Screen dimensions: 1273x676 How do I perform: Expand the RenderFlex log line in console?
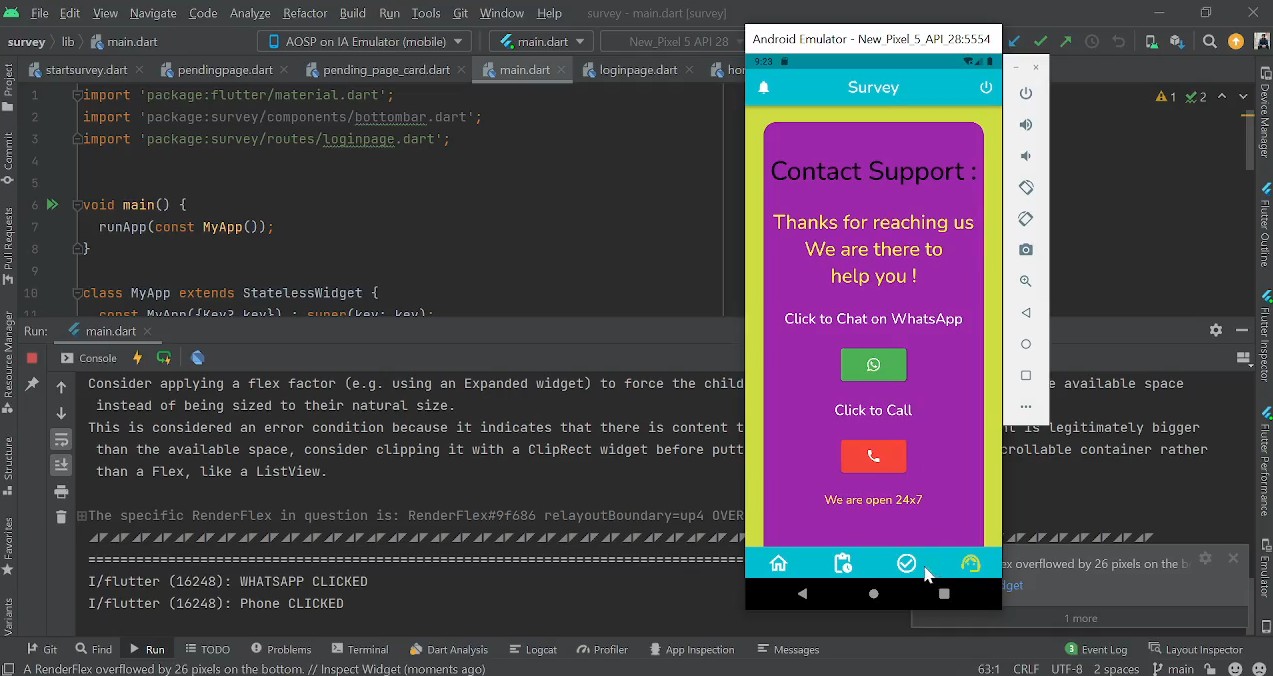pyautogui.click(x=81, y=516)
